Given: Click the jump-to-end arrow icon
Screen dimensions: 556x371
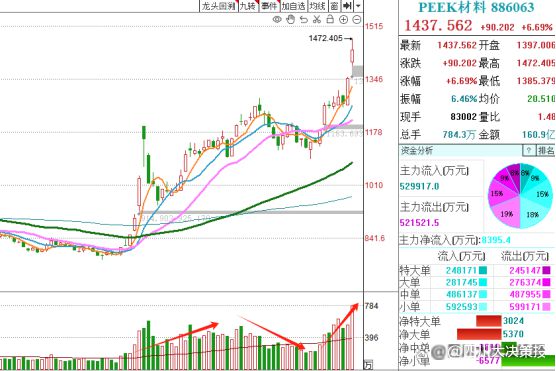Looking at the screenshot, I should click(x=348, y=6).
